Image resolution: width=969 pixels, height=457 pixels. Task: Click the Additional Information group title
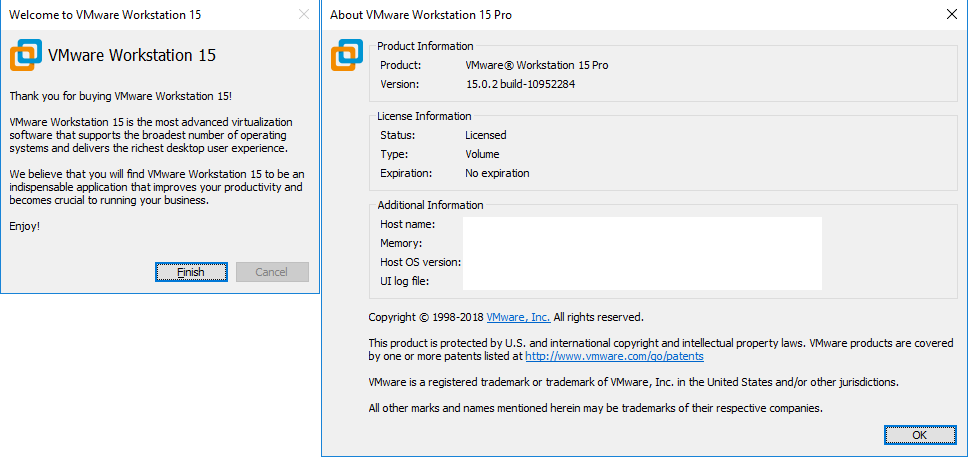(x=430, y=205)
